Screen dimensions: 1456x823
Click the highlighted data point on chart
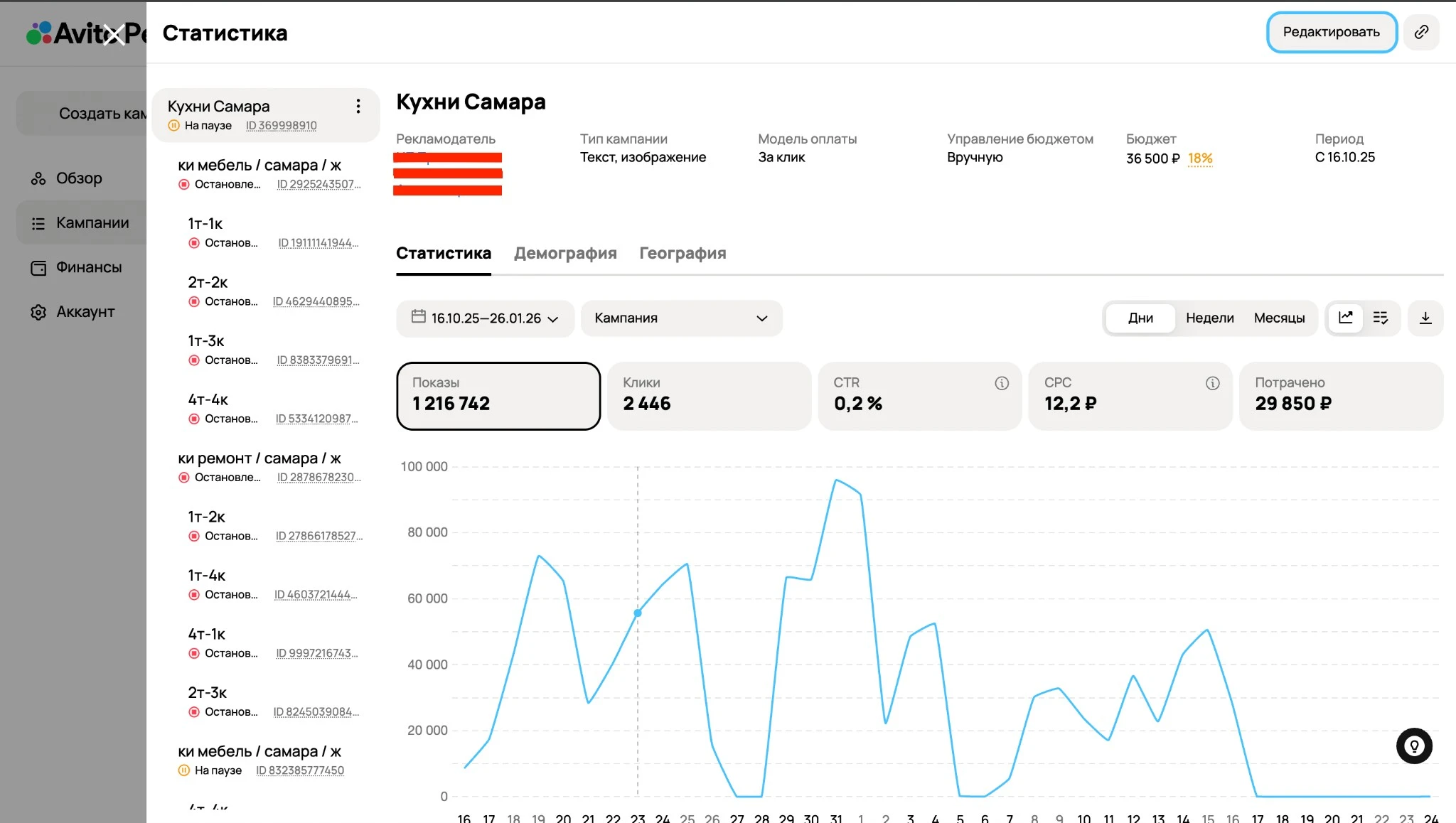click(638, 613)
